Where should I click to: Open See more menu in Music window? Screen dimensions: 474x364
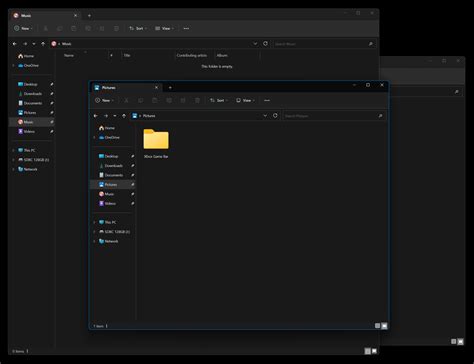tap(186, 28)
